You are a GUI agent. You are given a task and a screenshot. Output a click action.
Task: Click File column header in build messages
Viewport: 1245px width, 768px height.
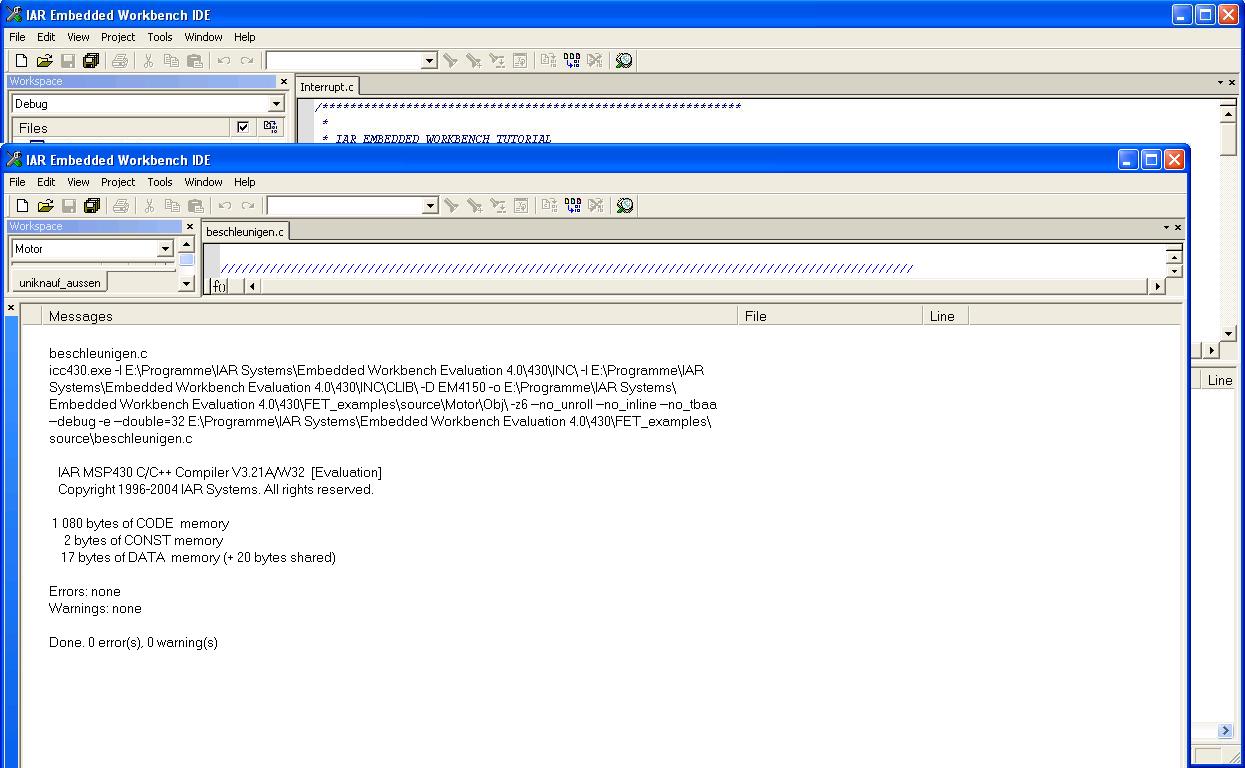tap(830, 316)
